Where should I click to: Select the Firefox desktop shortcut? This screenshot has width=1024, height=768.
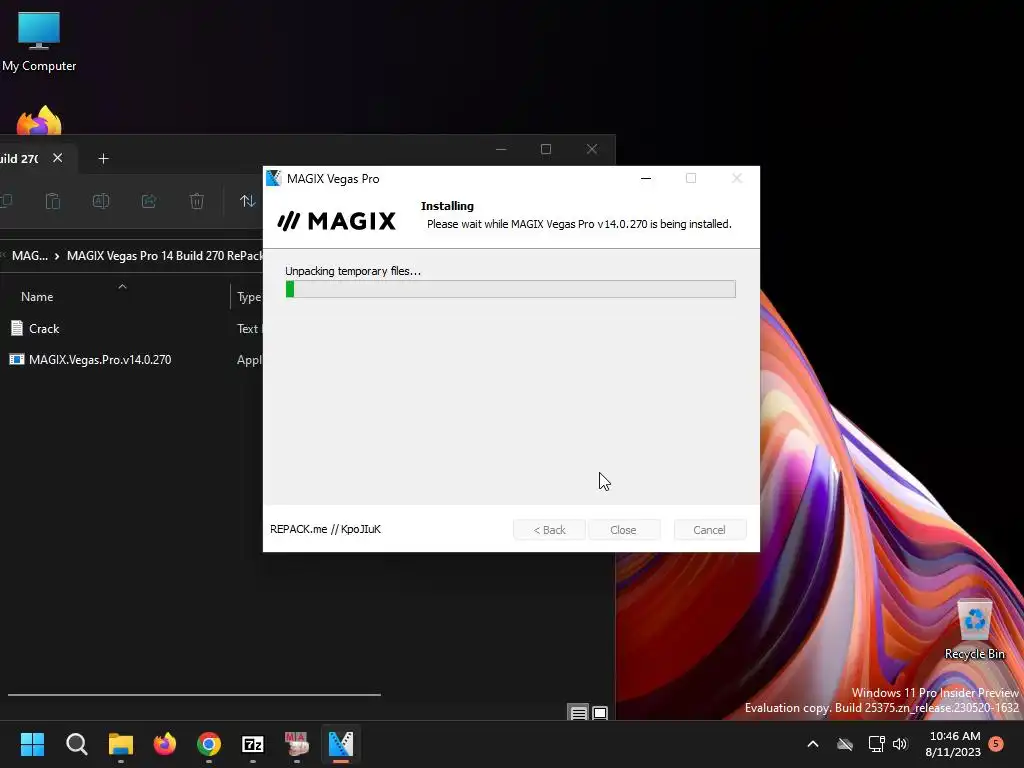point(39,120)
